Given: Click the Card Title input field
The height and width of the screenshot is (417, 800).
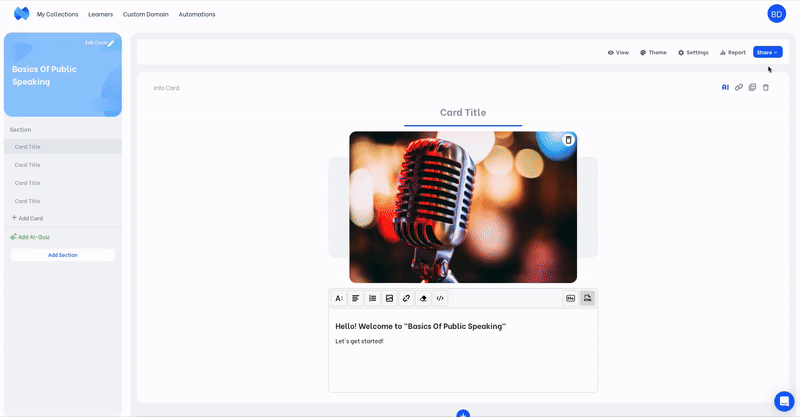Looking at the screenshot, I should tap(462, 113).
